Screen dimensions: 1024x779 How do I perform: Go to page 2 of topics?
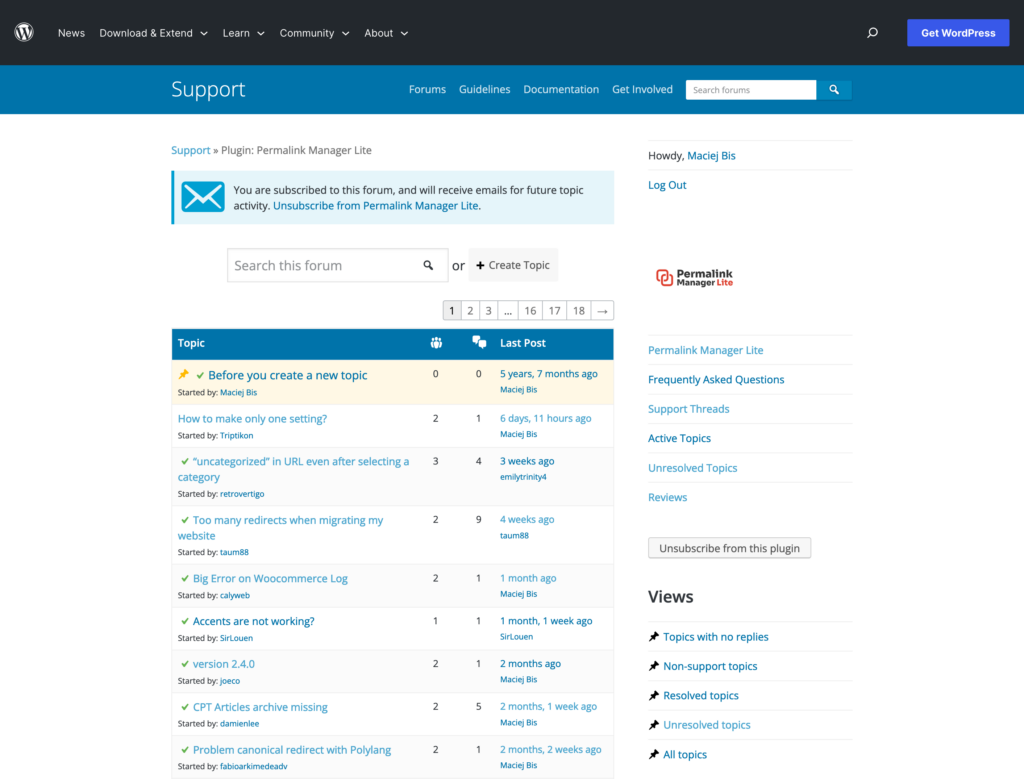(x=470, y=311)
